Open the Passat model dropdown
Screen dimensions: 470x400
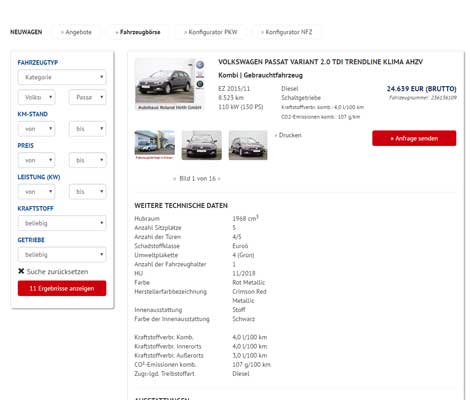coord(88,97)
